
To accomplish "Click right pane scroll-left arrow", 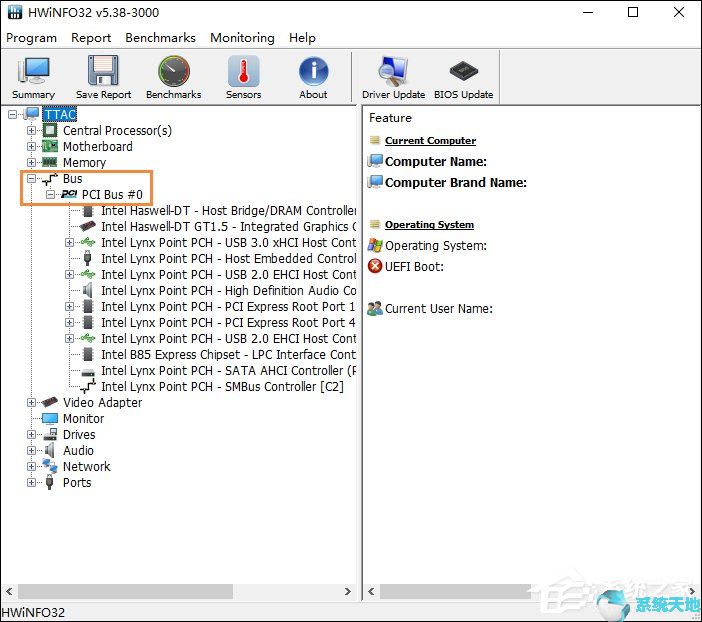I will 371,591.
